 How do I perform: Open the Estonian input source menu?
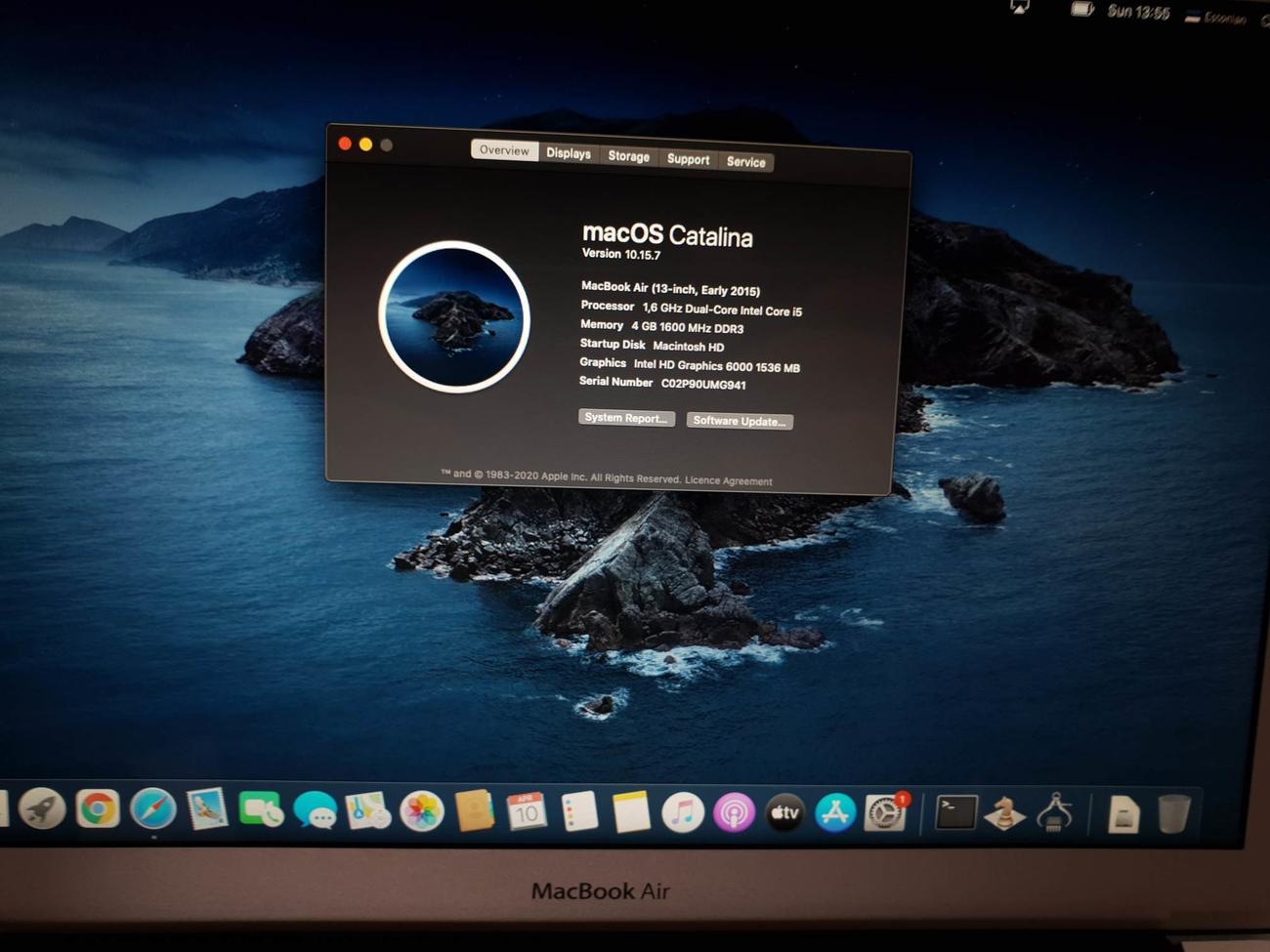[1216, 17]
